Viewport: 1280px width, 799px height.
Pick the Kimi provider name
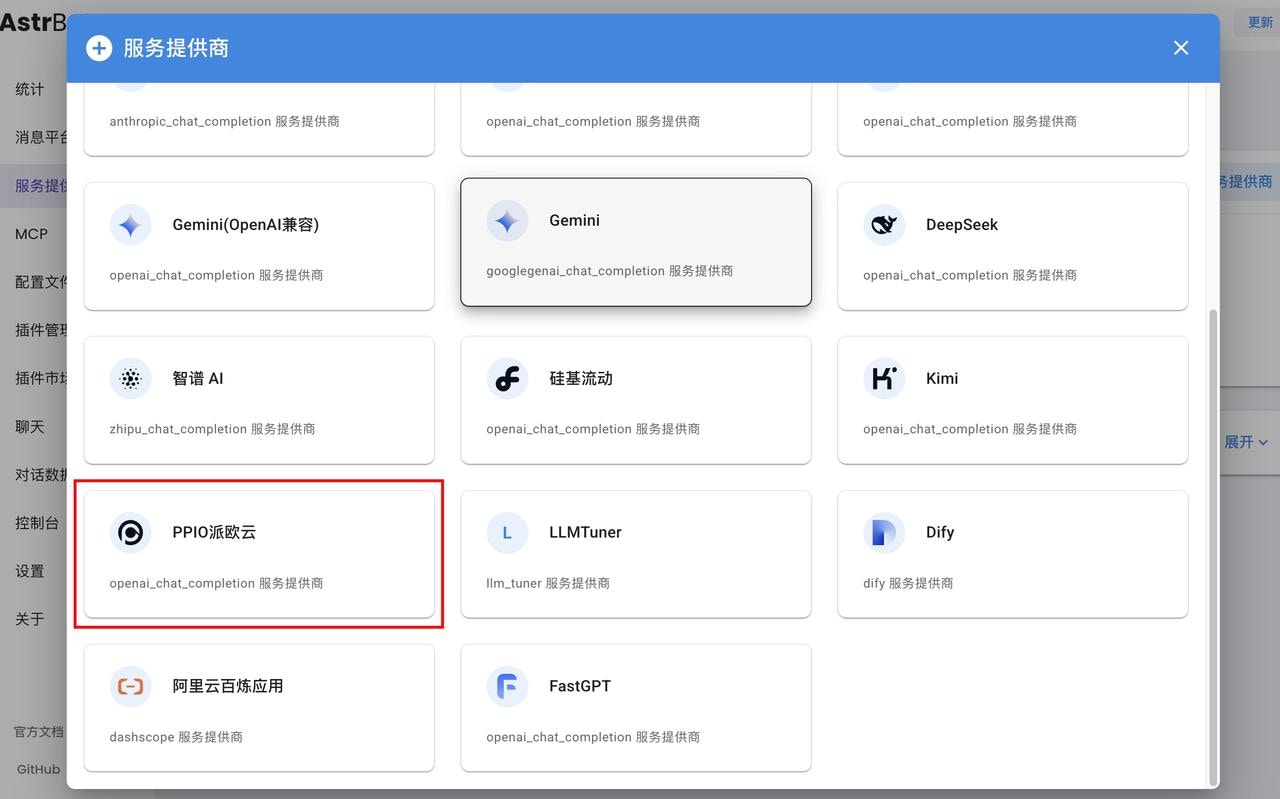[x=942, y=379]
